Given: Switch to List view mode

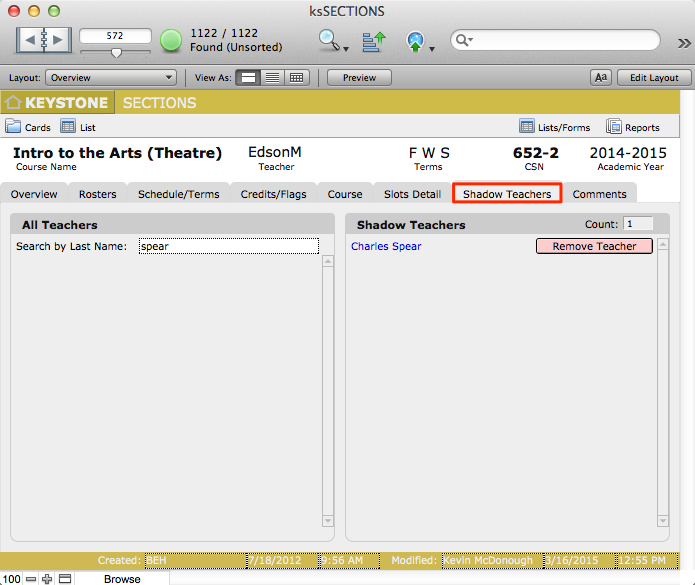Looking at the screenshot, I should coord(272,78).
